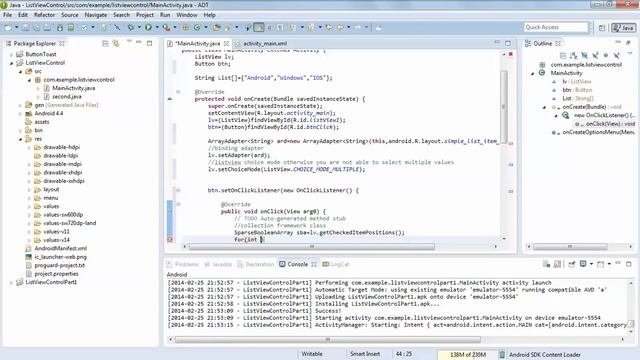The height and width of the screenshot is (360, 640).
Task: Click Pin Console icon
Action: tap(571, 264)
